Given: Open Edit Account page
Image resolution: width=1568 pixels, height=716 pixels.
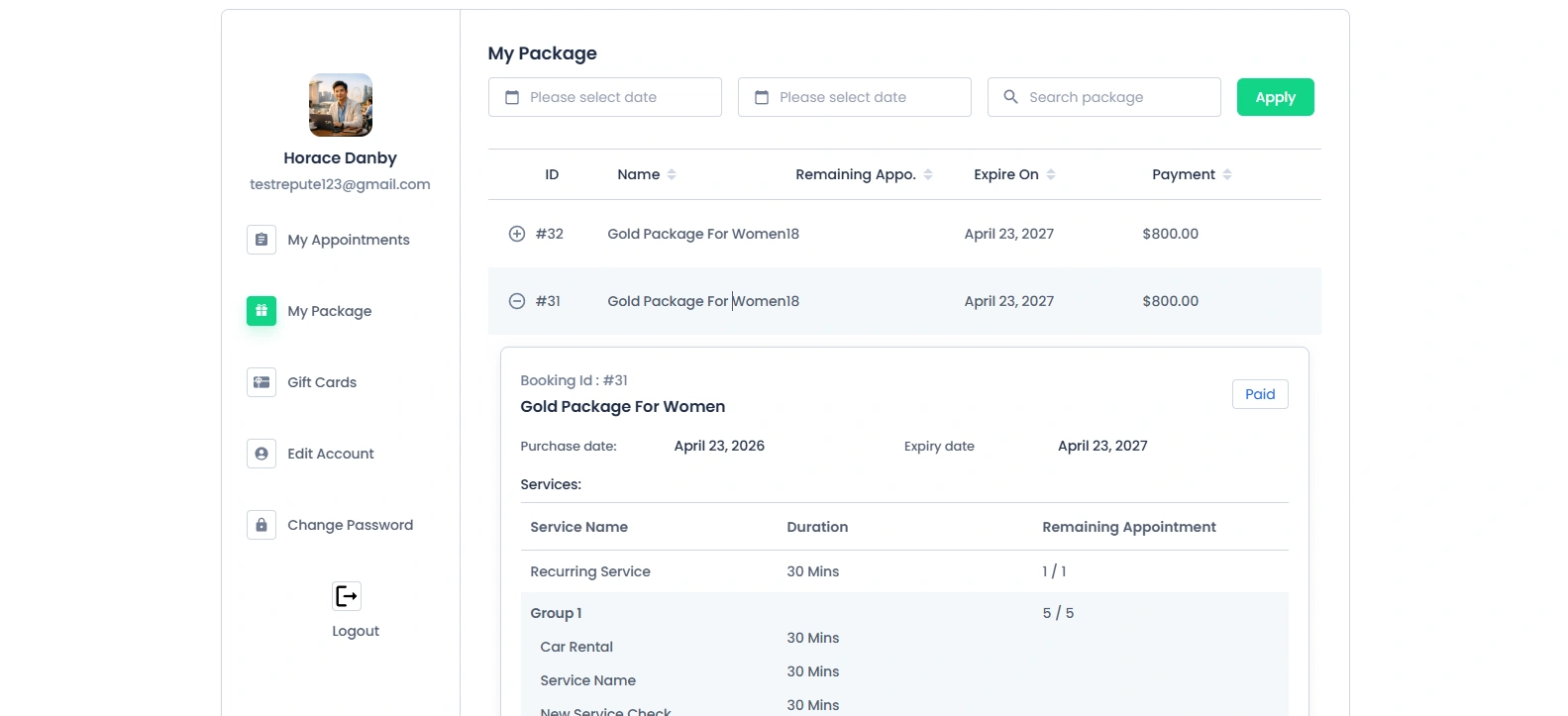Looking at the screenshot, I should [x=331, y=454].
